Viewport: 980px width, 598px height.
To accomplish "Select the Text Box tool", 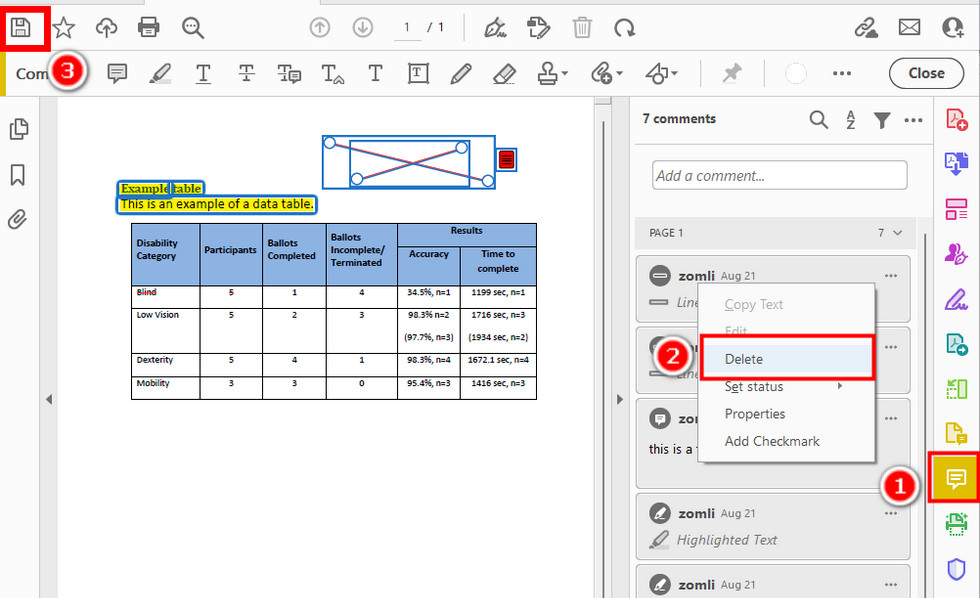I will (418, 73).
